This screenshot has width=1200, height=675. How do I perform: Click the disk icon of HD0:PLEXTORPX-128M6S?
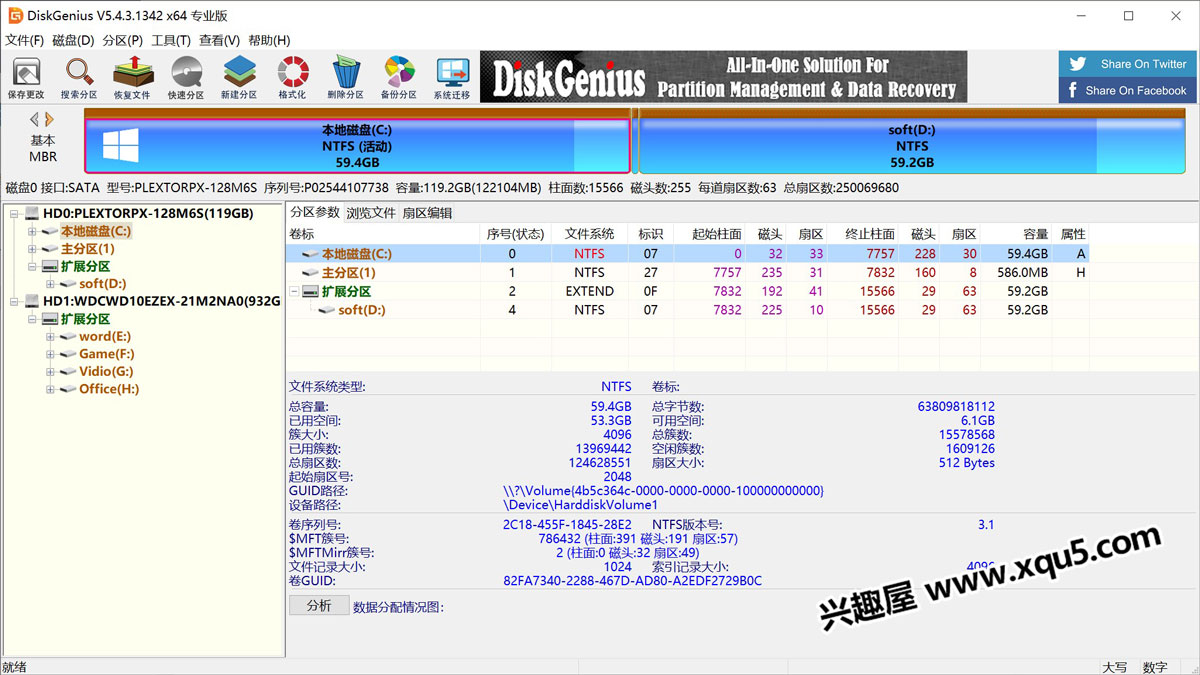(32, 213)
